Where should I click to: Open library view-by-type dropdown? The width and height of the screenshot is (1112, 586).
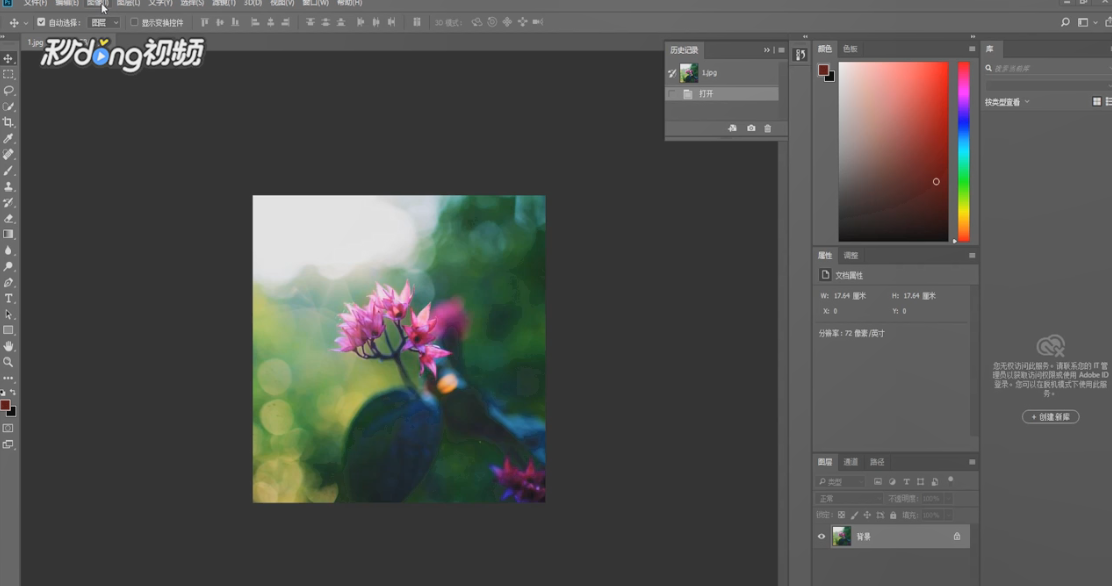(x=1007, y=102)
